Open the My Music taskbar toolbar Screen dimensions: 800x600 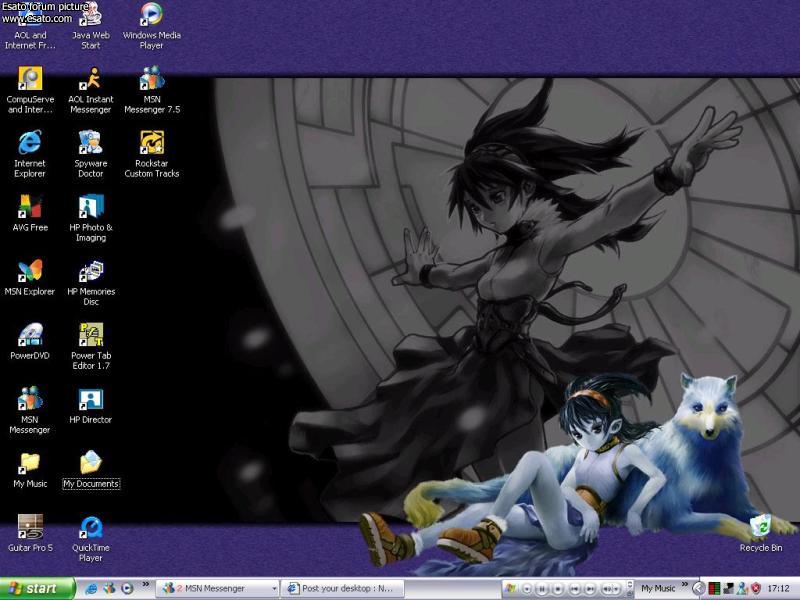pos(658,588)
